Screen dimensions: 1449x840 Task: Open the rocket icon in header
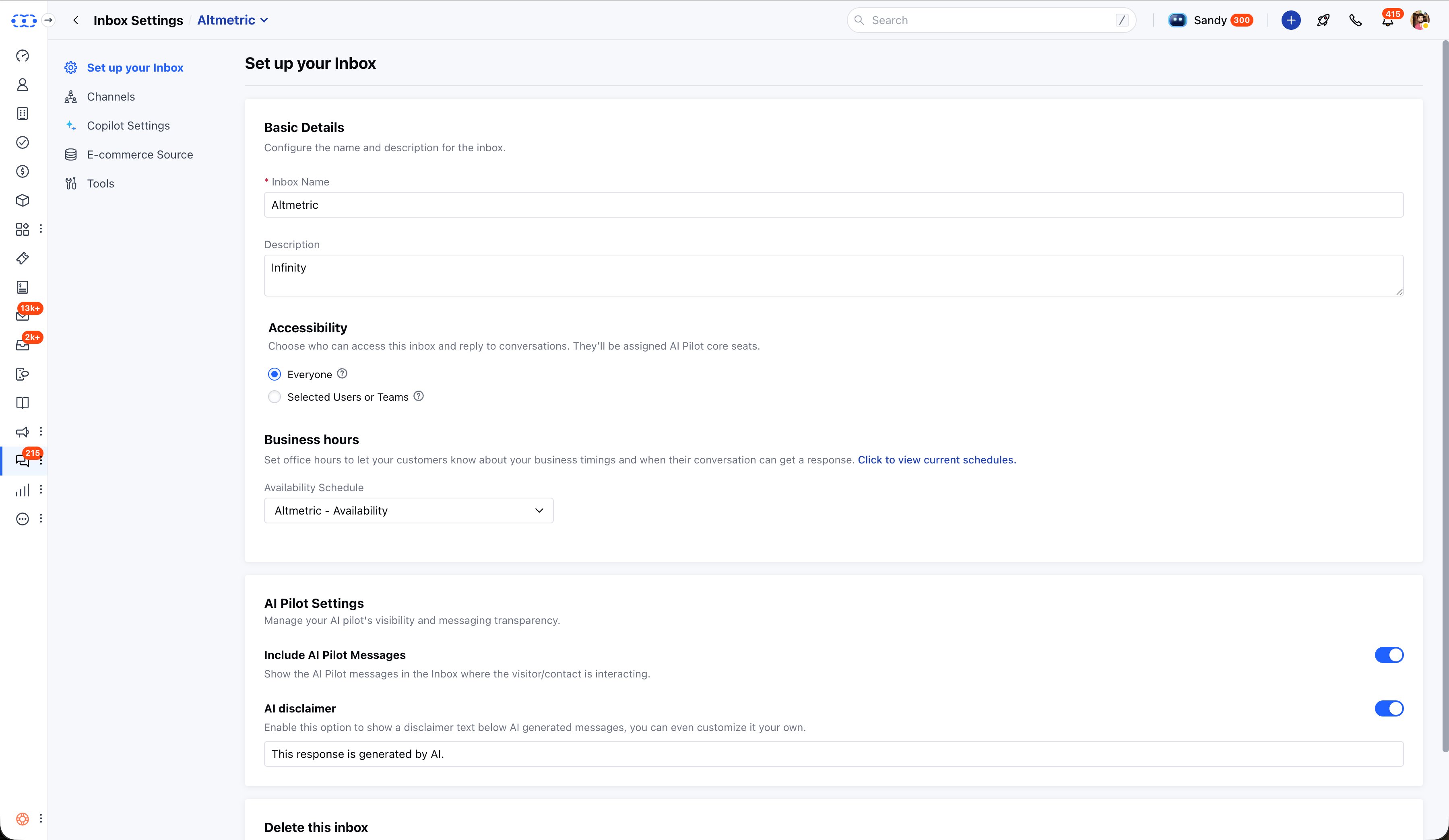point(1323,20)
